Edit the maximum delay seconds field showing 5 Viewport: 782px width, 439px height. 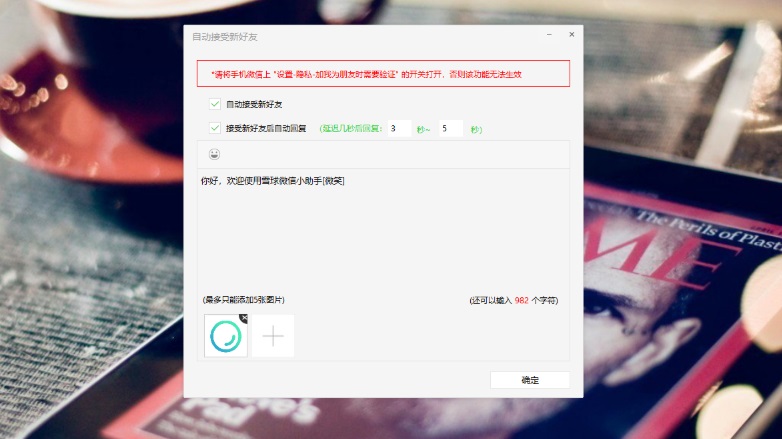click(x=451, y=128)
